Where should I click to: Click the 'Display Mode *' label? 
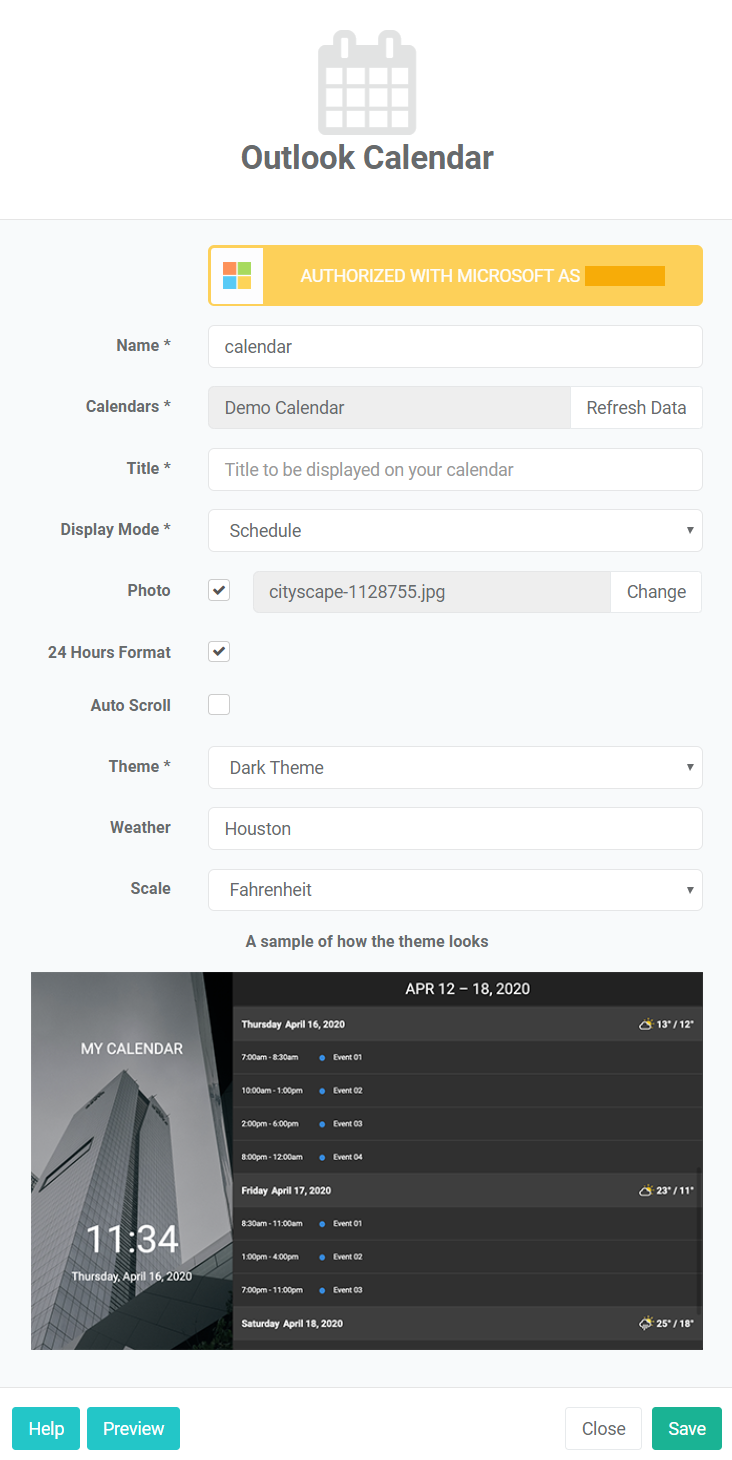pyautogui.click(x=115, y=529)
